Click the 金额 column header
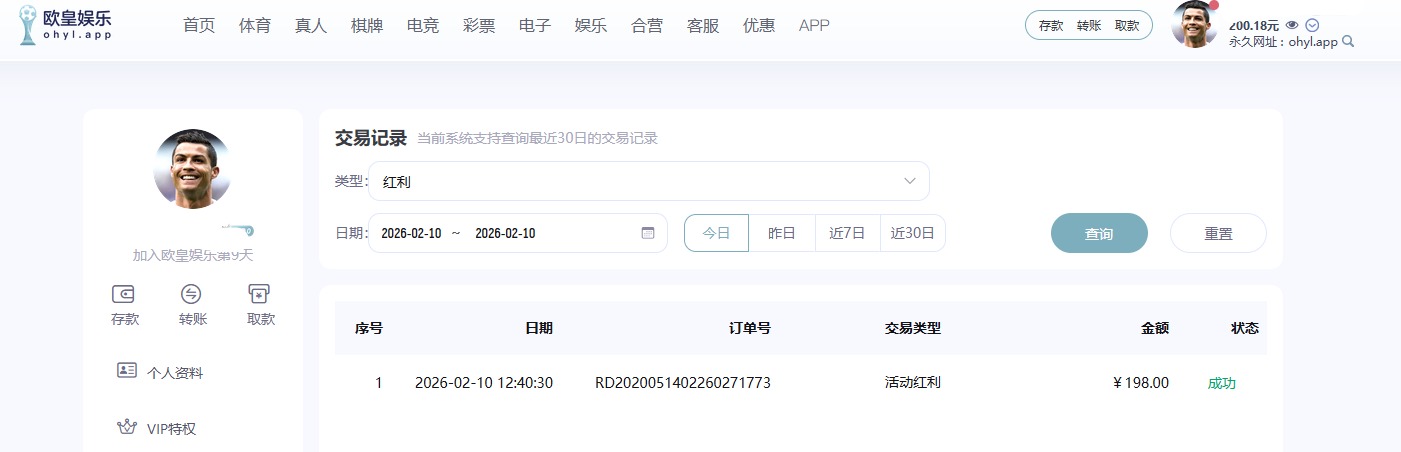Image resolution: width=1401 pixels, height=452 pixels. click(1155, 328)
